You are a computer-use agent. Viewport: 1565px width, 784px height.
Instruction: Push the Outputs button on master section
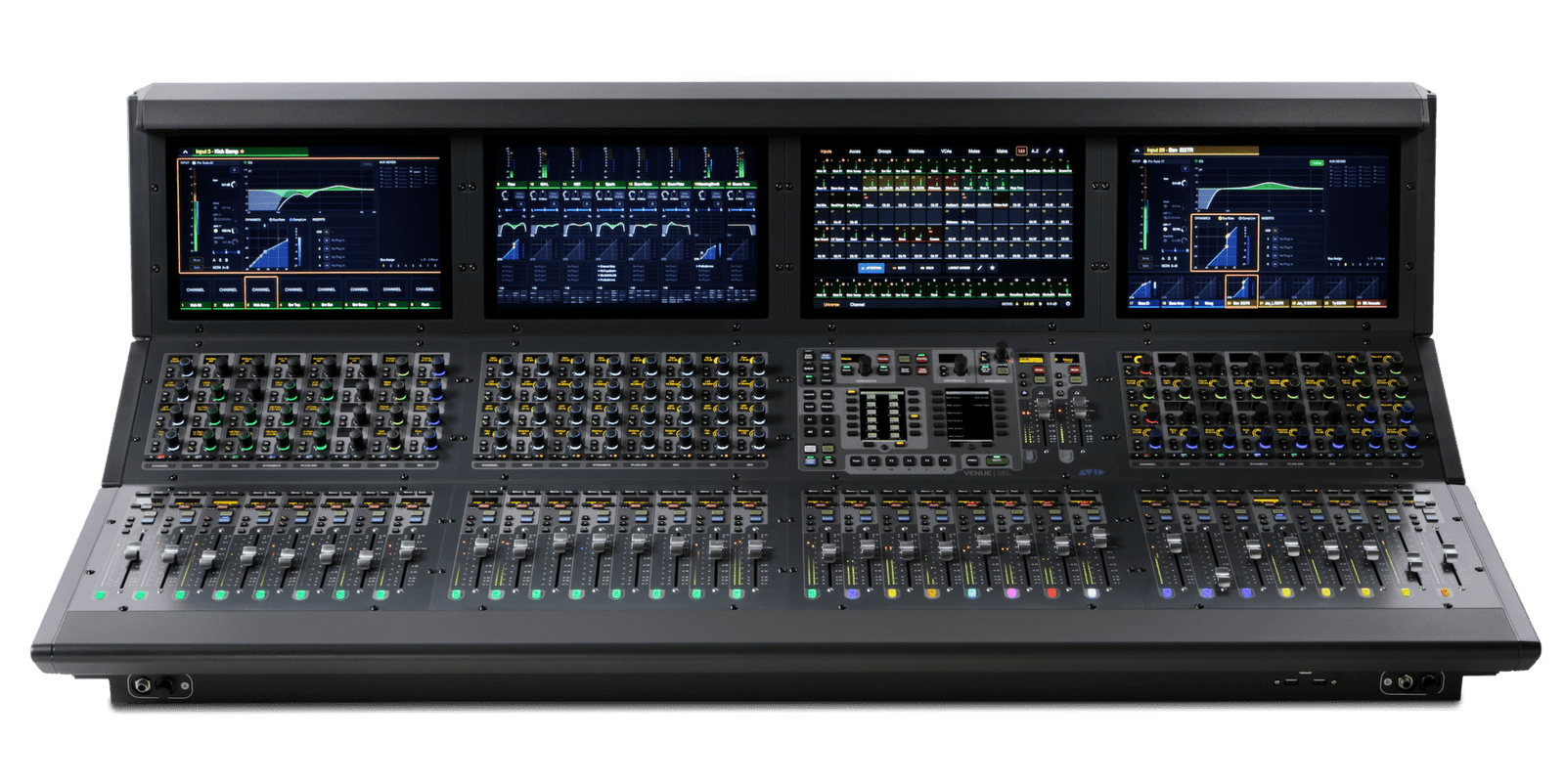[x=827, y=407]
